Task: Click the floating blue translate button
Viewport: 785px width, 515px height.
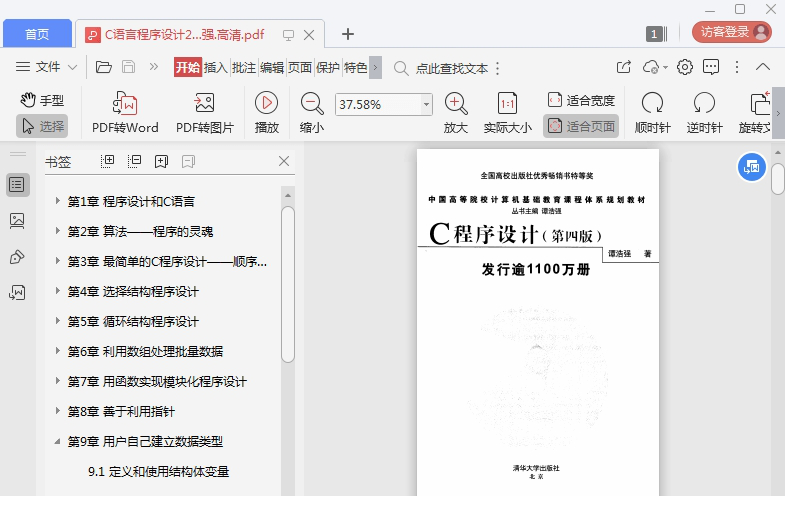Action: click(x=751, y=167)
